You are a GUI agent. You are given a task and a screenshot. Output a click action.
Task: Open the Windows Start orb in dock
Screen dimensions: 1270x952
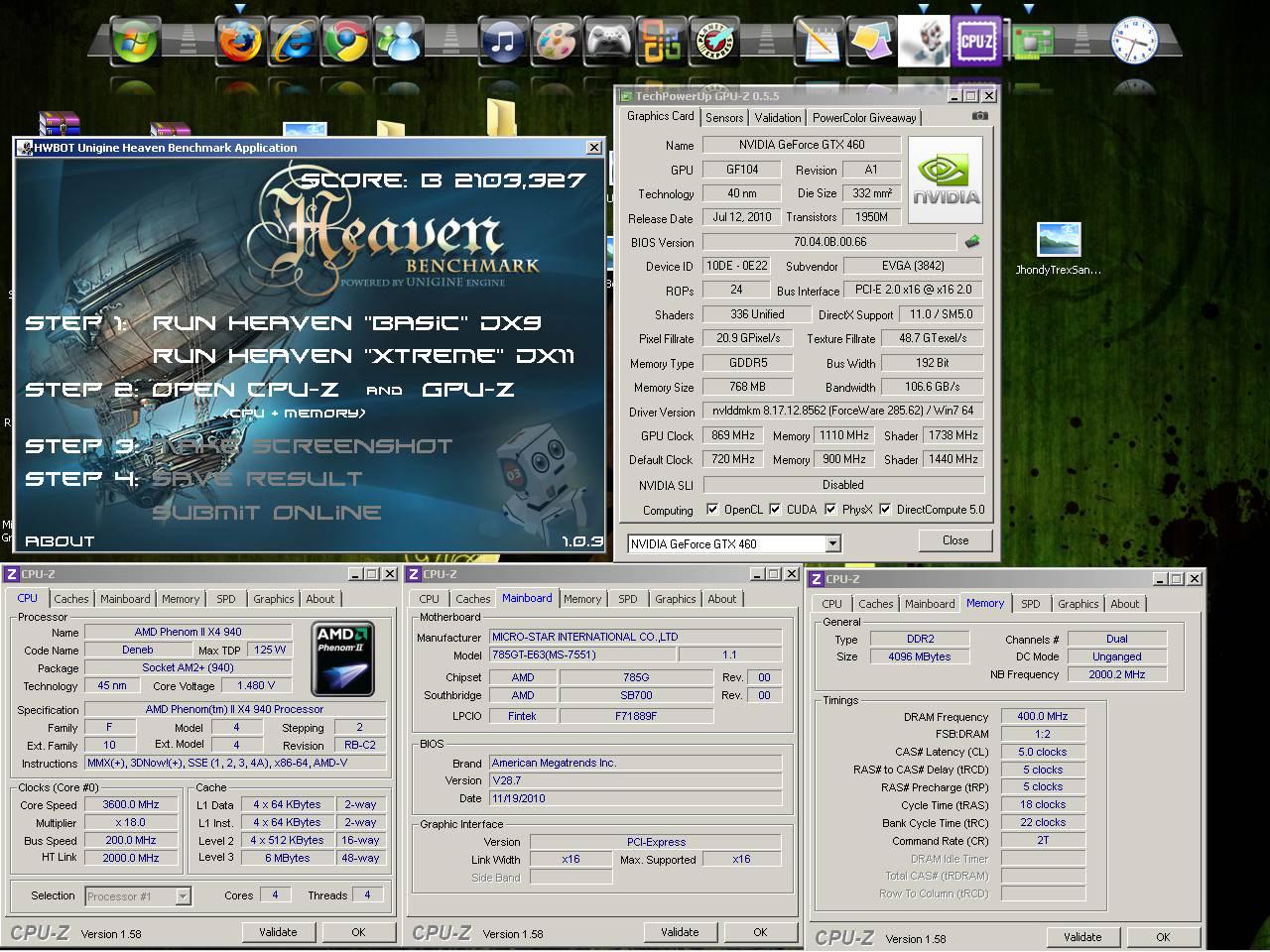point(134,42)
